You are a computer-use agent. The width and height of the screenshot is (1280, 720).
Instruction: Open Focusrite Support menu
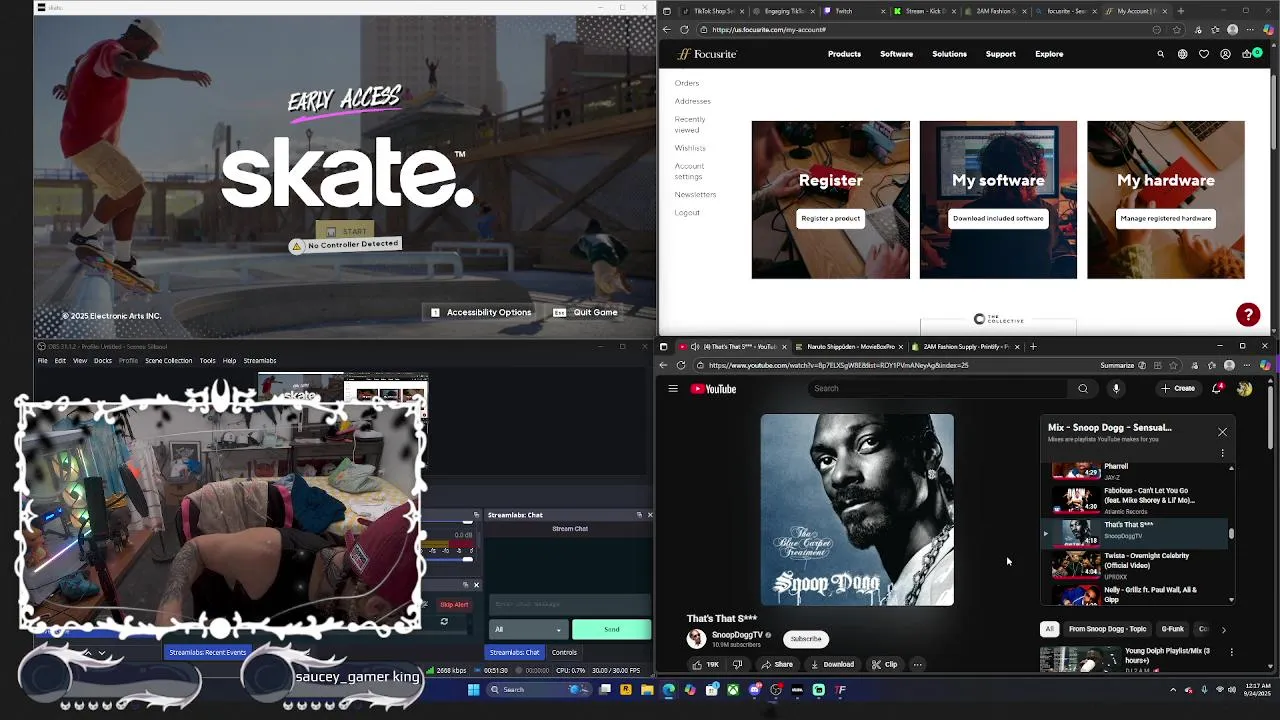(x=1000, y=54)
